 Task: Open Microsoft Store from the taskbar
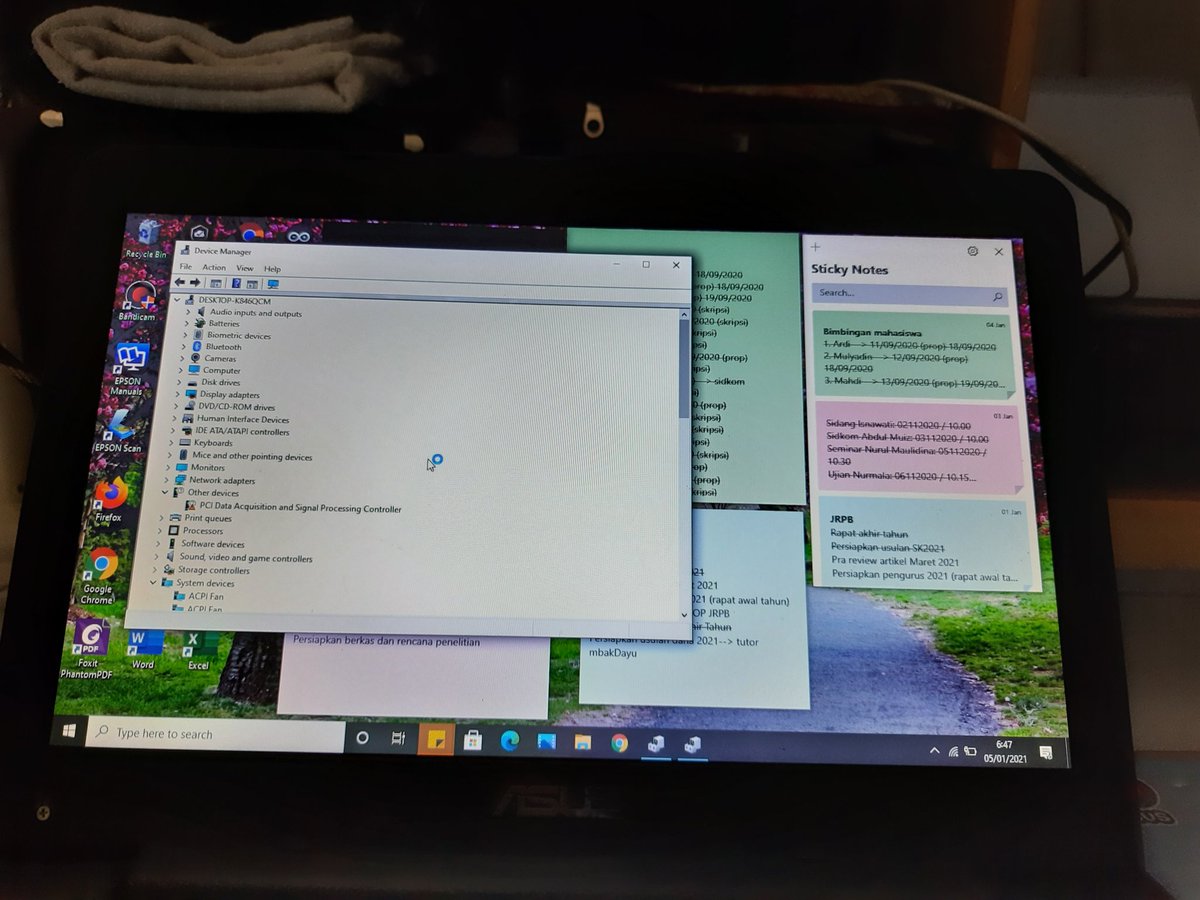click(x=473, y=741)
